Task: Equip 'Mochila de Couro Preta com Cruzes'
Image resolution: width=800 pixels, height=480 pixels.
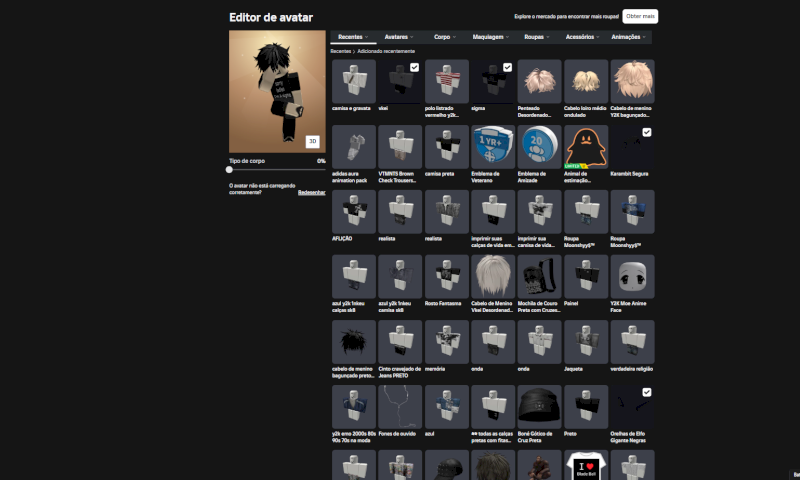Action: 539,276
